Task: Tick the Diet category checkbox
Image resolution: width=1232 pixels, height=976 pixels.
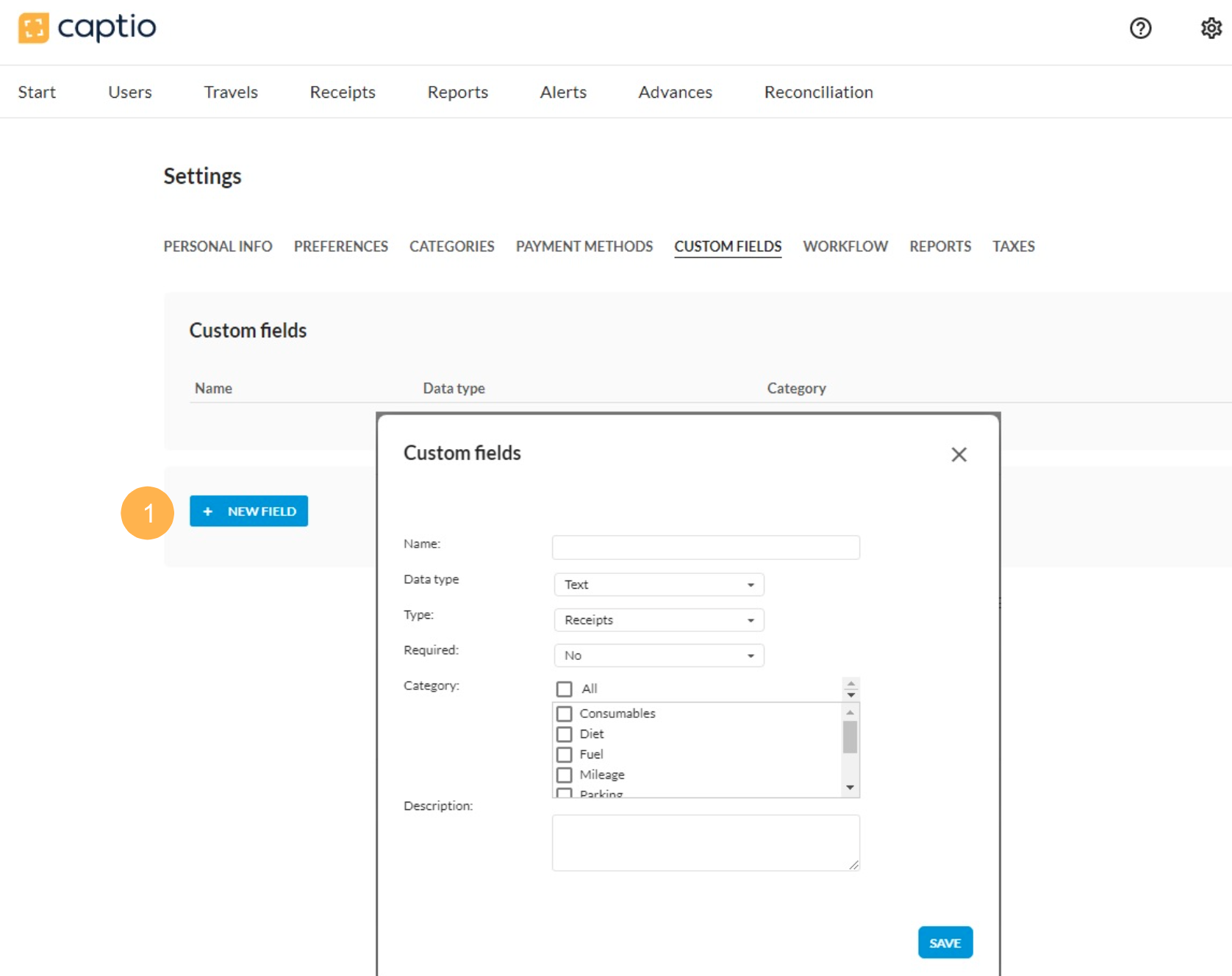Action: (x=564, y=734)
